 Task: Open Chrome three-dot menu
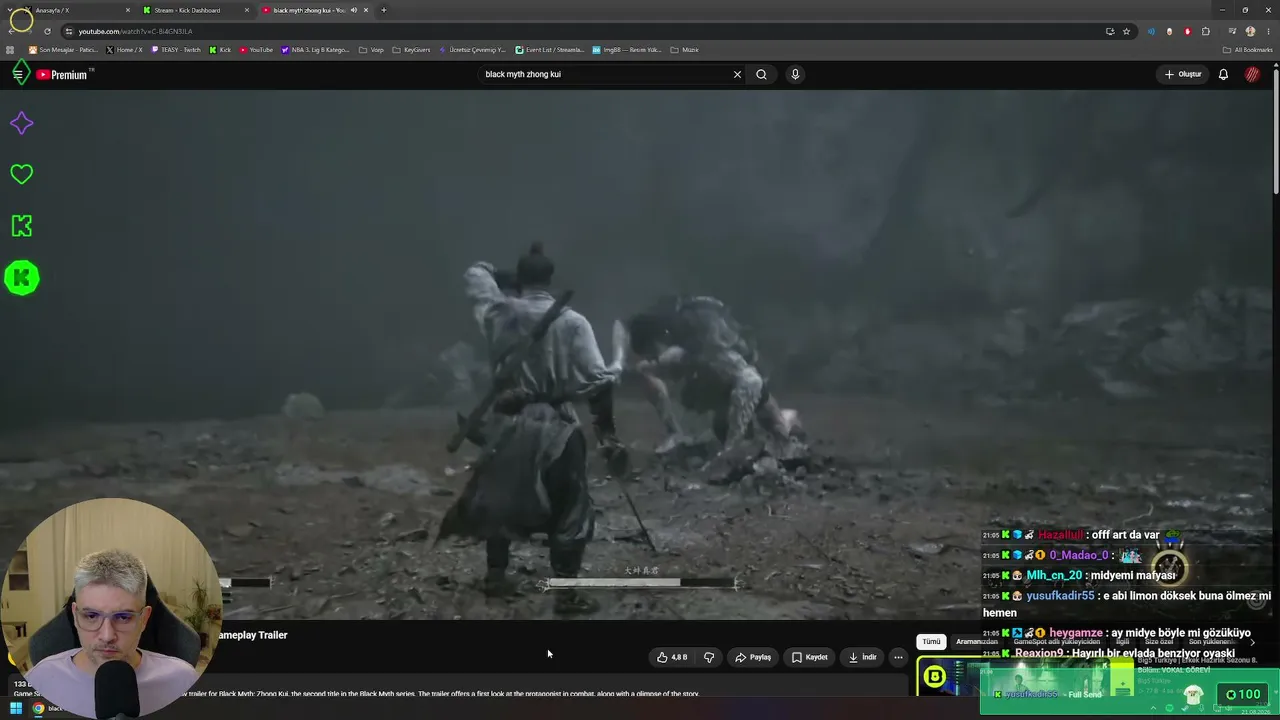tap(1267, 31)
